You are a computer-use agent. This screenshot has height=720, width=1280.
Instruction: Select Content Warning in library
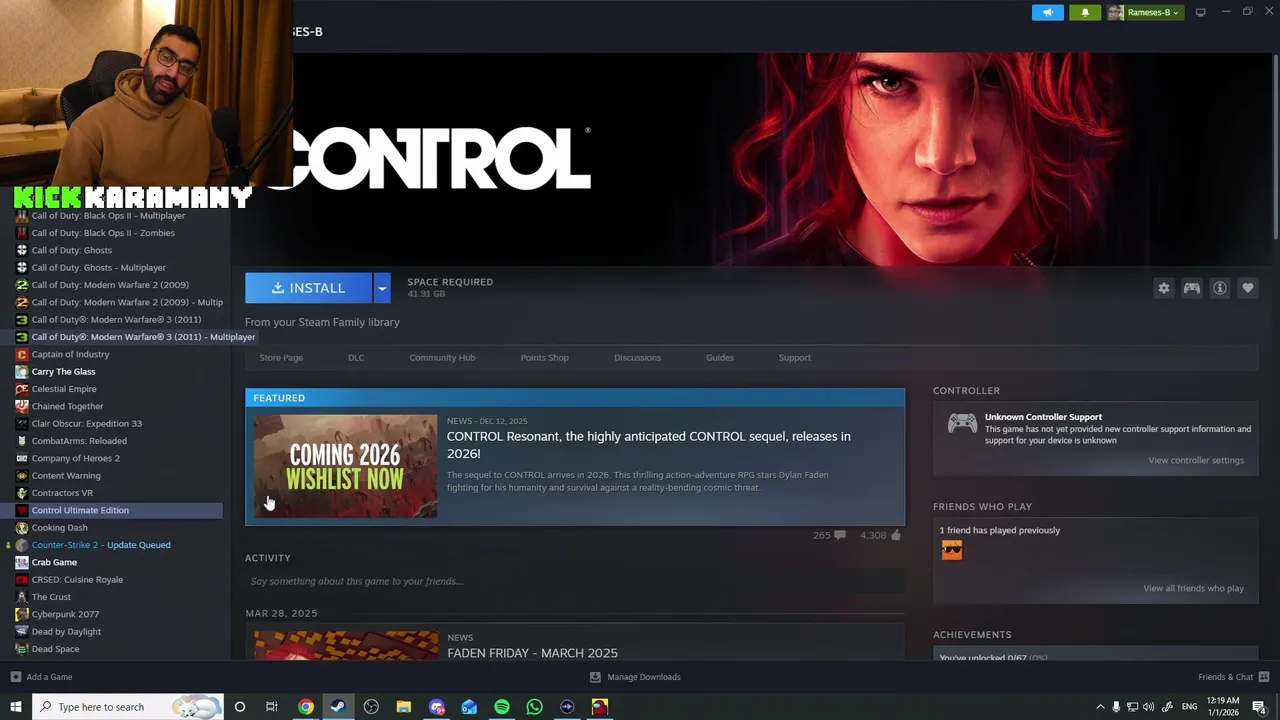coord(65,475)
